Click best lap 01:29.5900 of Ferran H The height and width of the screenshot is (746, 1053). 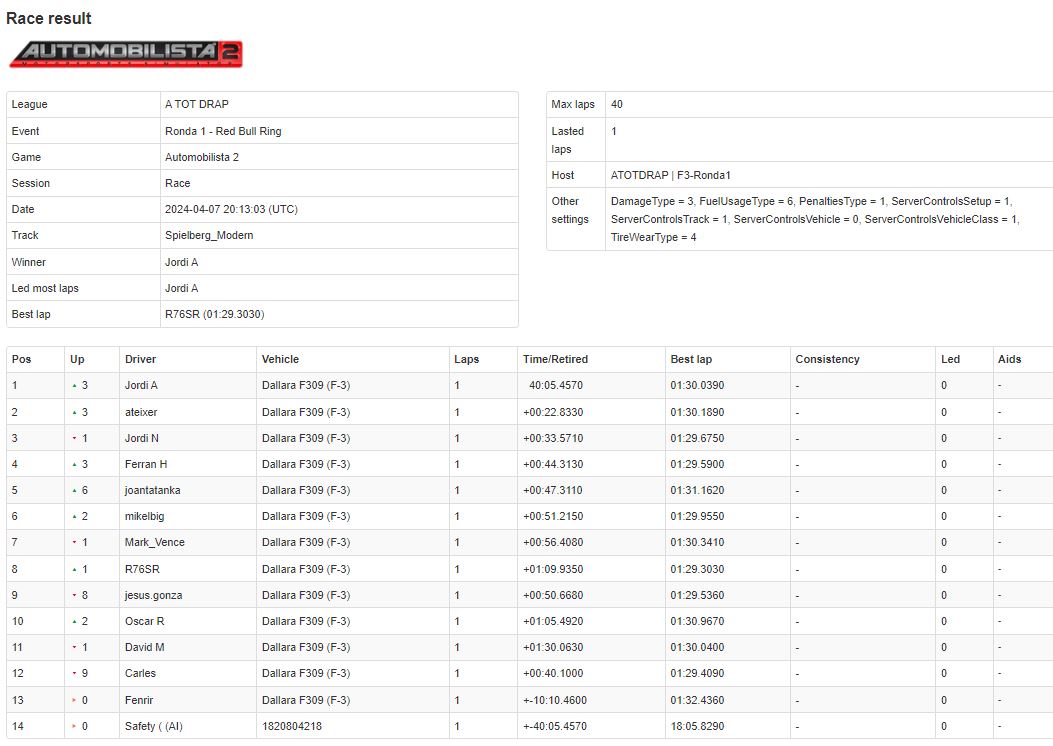coord(697,464)
